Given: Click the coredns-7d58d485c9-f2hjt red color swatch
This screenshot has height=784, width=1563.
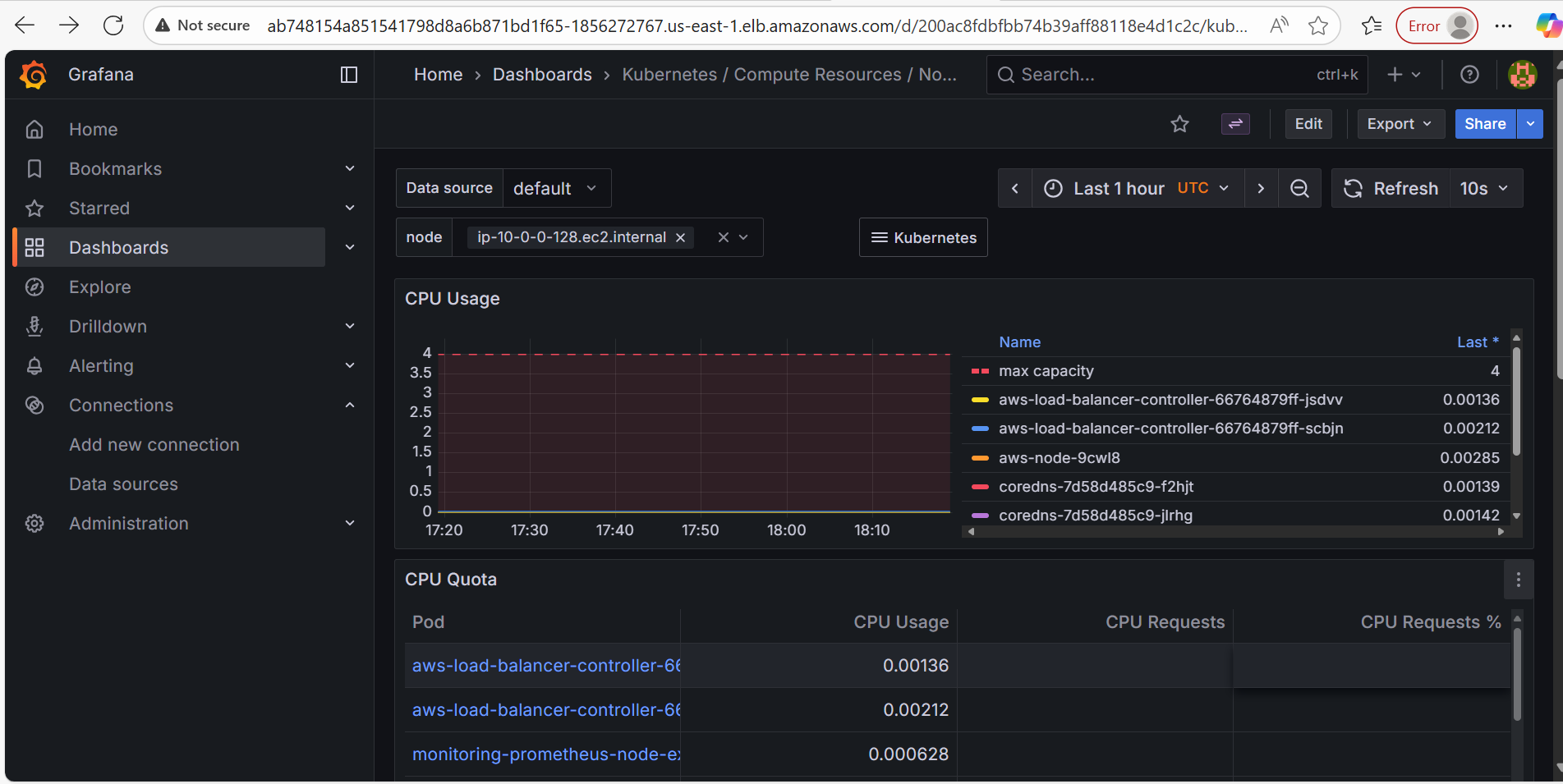Looking at the screenshot, I should (980, 487).
